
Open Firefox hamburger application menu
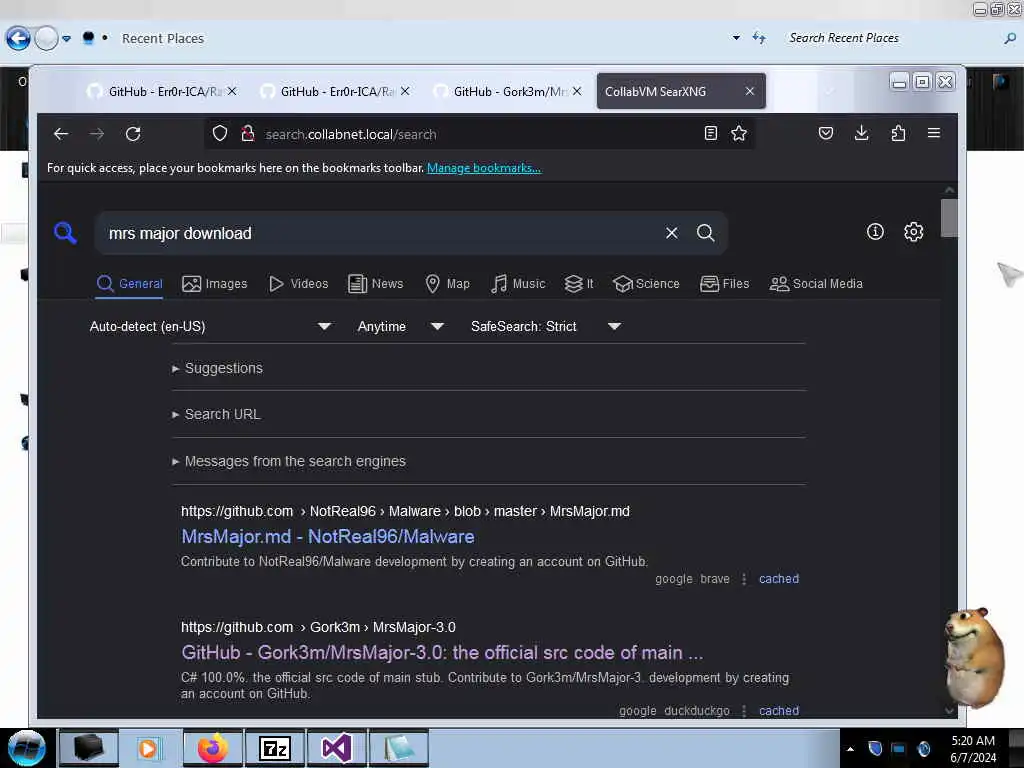tap(934, 133)
